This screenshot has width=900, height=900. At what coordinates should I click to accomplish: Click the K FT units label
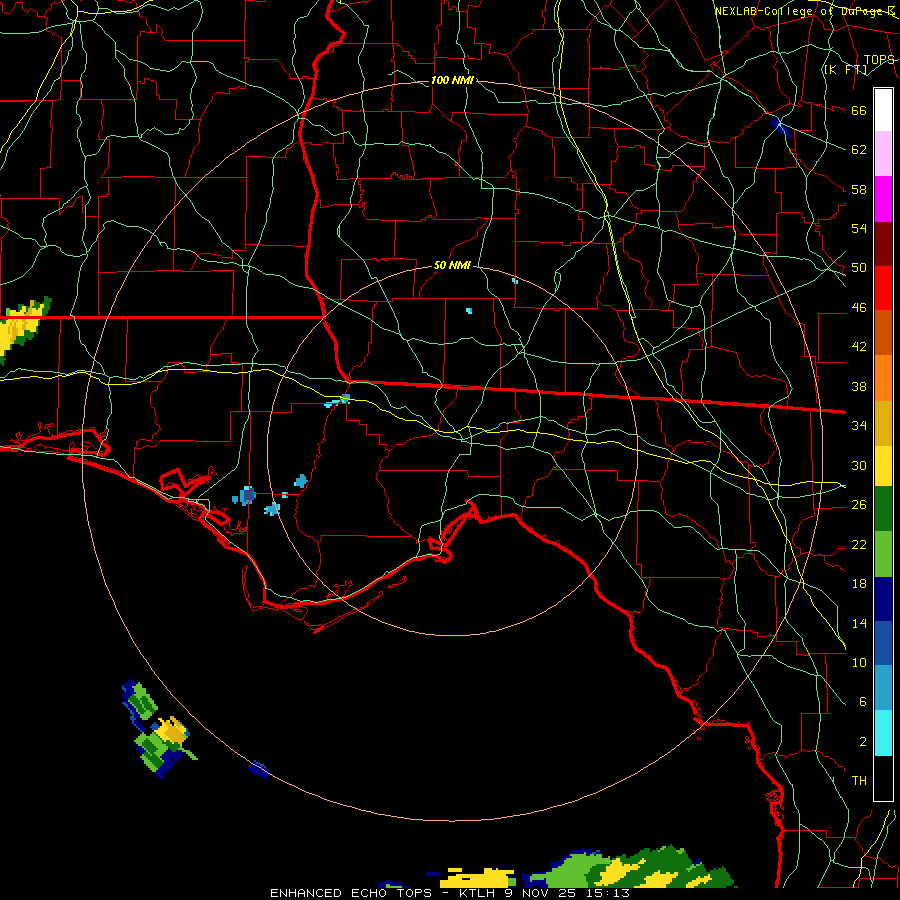(845, 69)
